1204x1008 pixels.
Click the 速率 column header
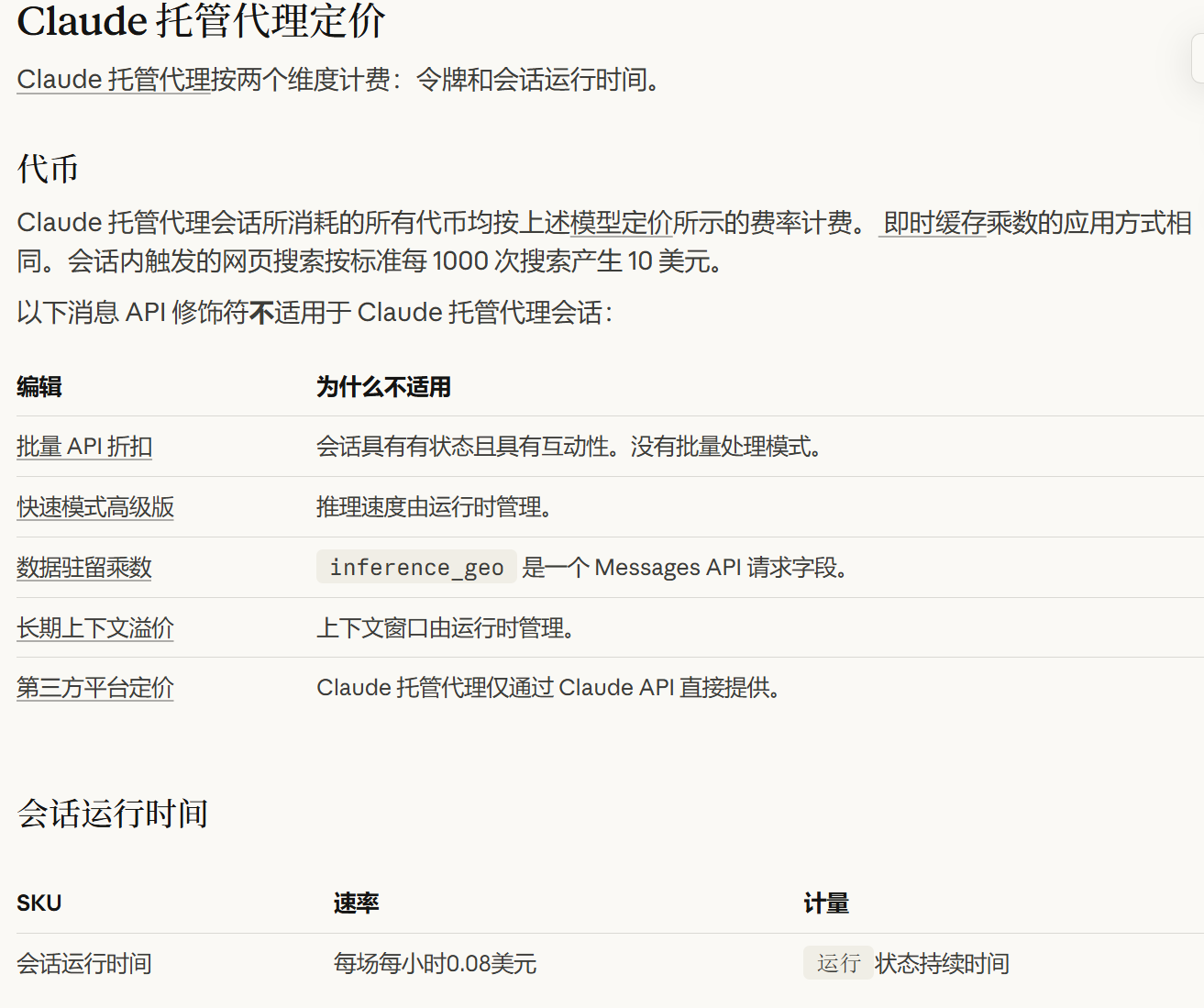tap(359, 903)
